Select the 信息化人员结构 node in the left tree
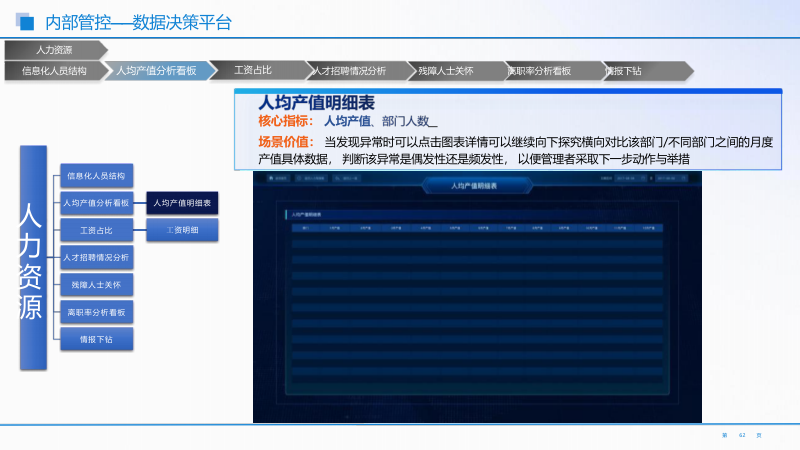This screenshot has height=450, width=800. (x=96, y=176)
